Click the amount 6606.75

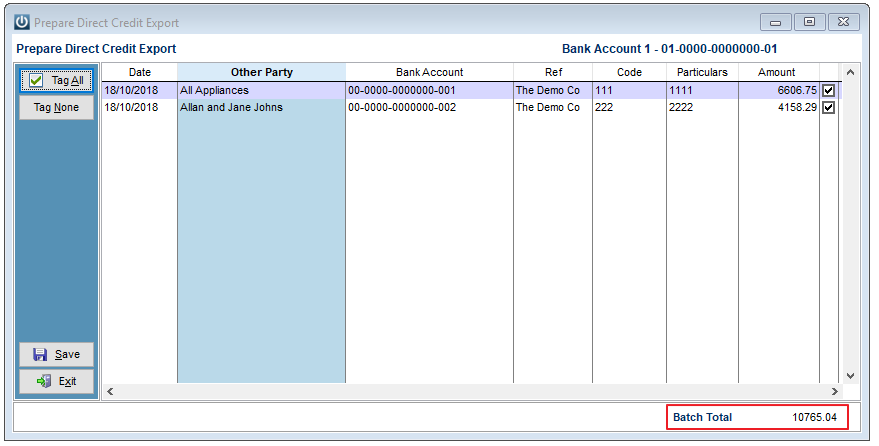tap(779, 90)
